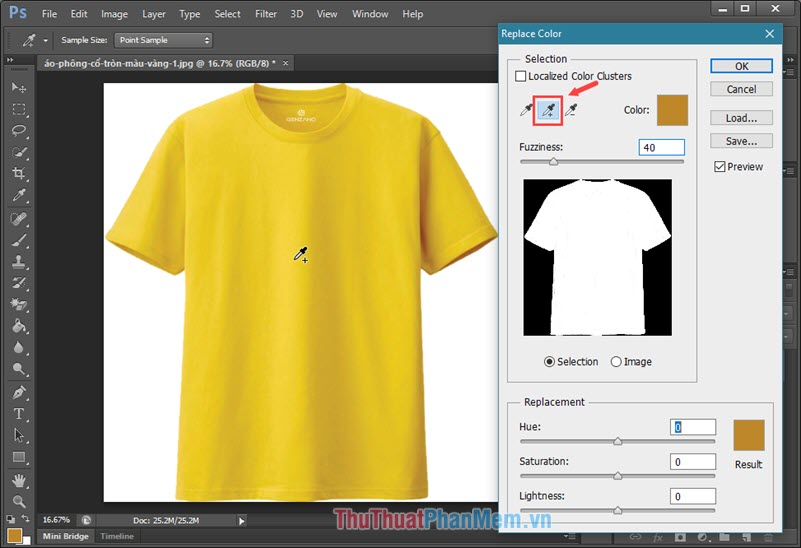
Task: Select the Brush tool
Action: point(19,241)
